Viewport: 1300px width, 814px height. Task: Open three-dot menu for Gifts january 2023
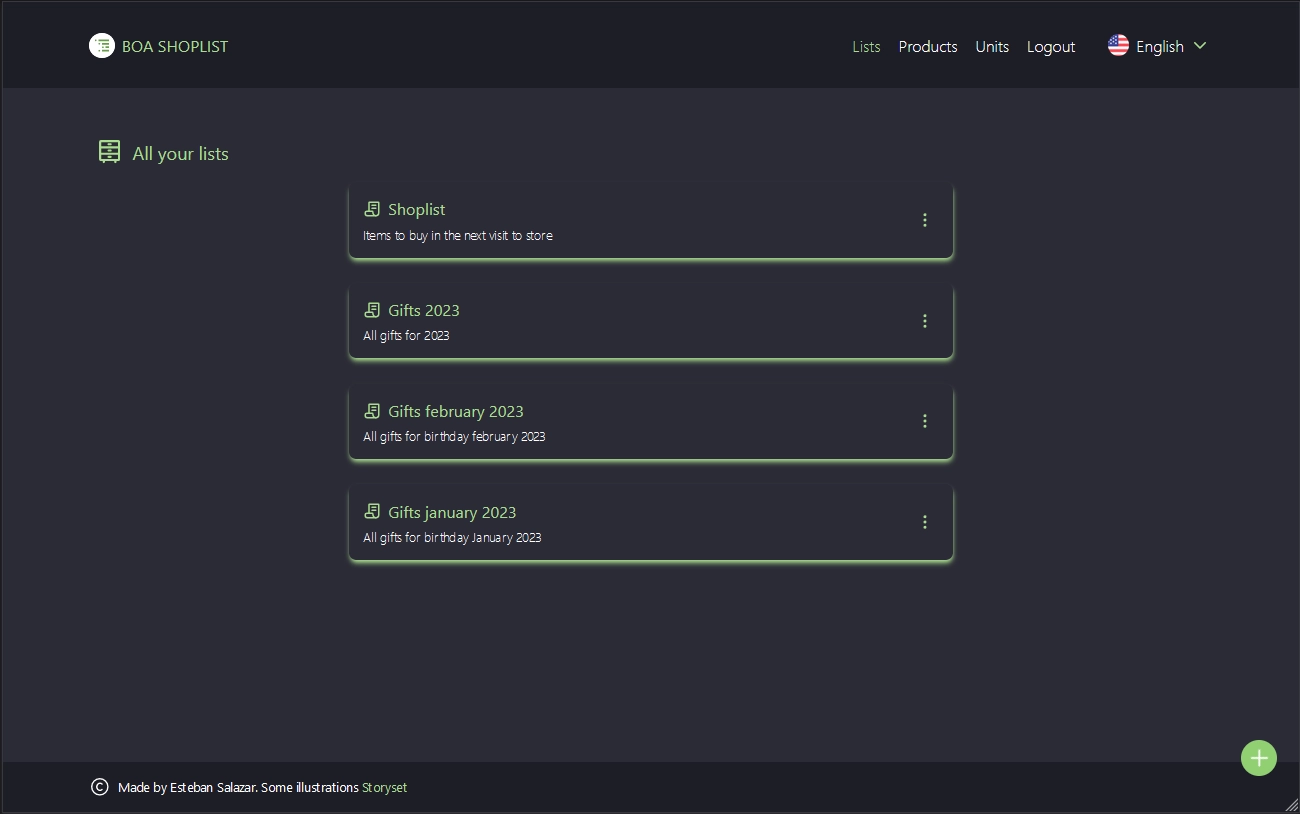924,522
